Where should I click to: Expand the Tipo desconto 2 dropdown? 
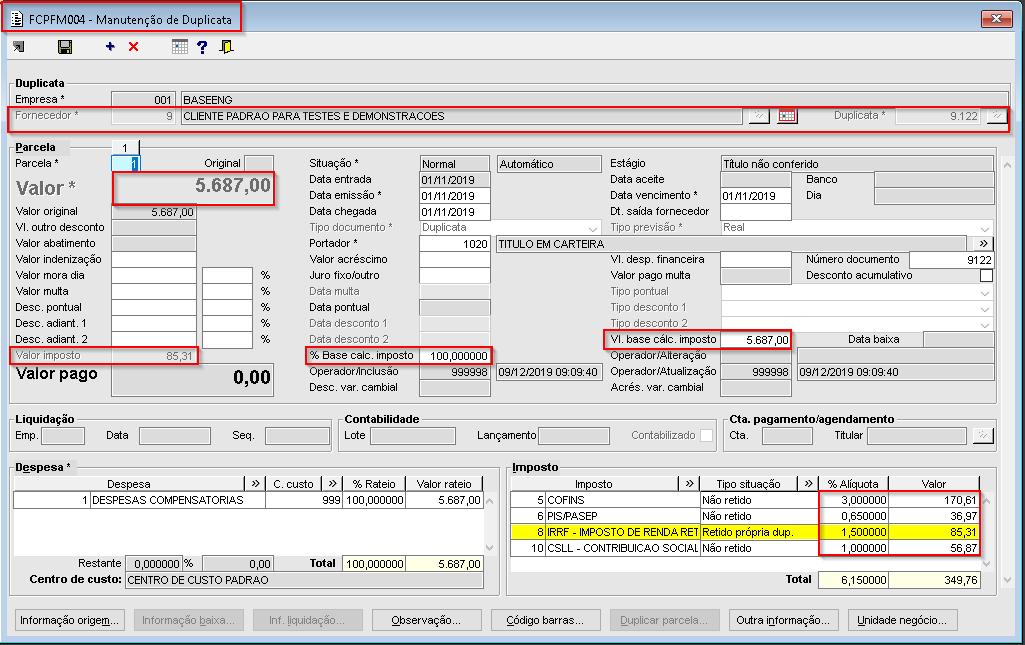pyautogui.click(x=984, y=324)
